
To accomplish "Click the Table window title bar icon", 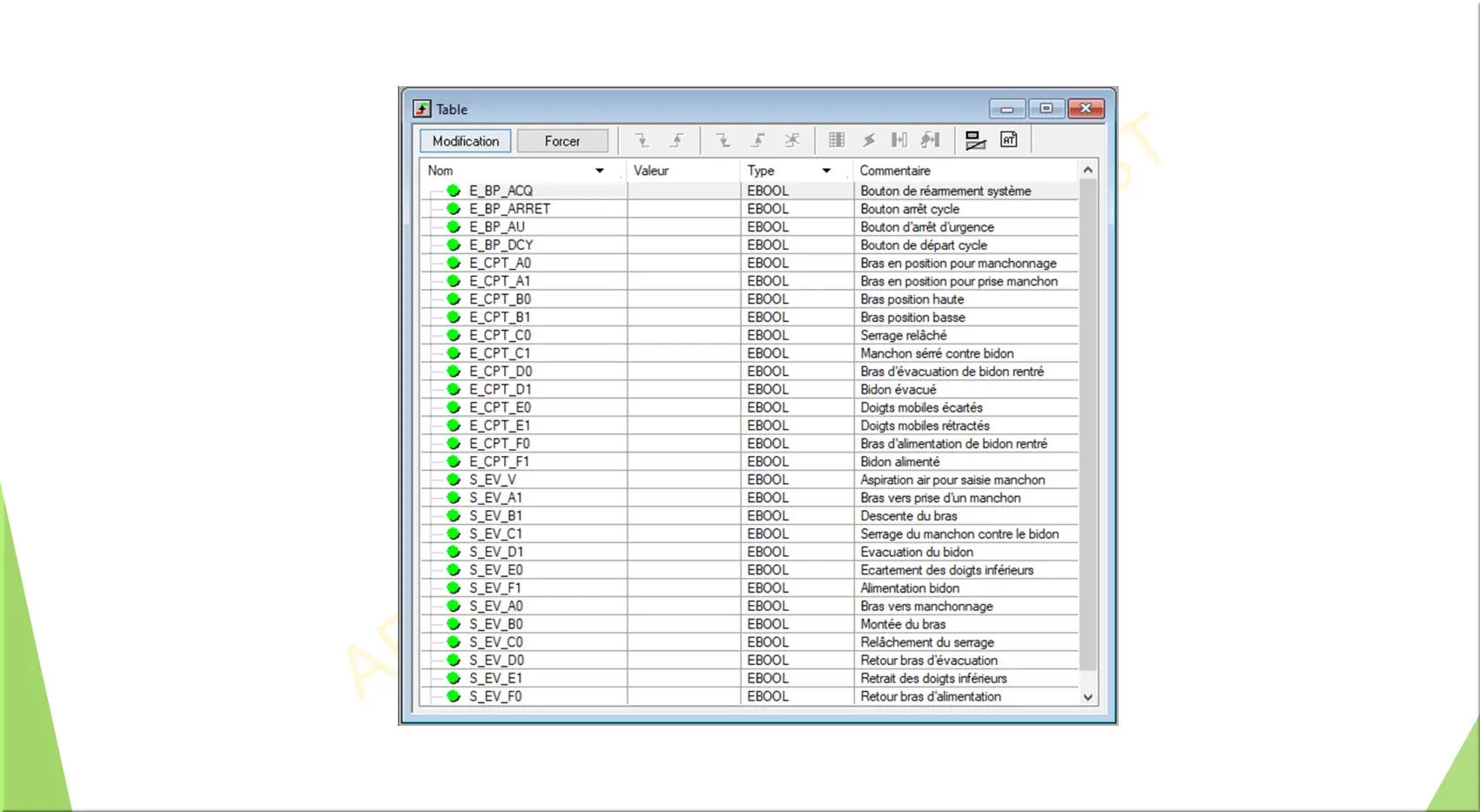I will [422, 109].
